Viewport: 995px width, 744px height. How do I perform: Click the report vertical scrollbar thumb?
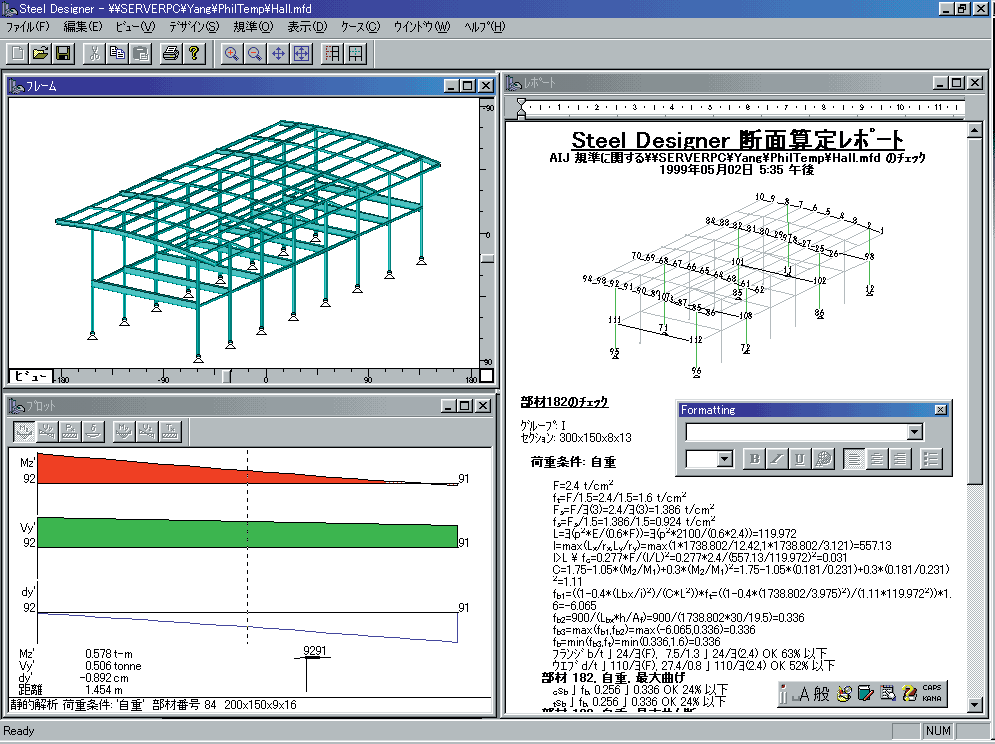tap(975, 313)
